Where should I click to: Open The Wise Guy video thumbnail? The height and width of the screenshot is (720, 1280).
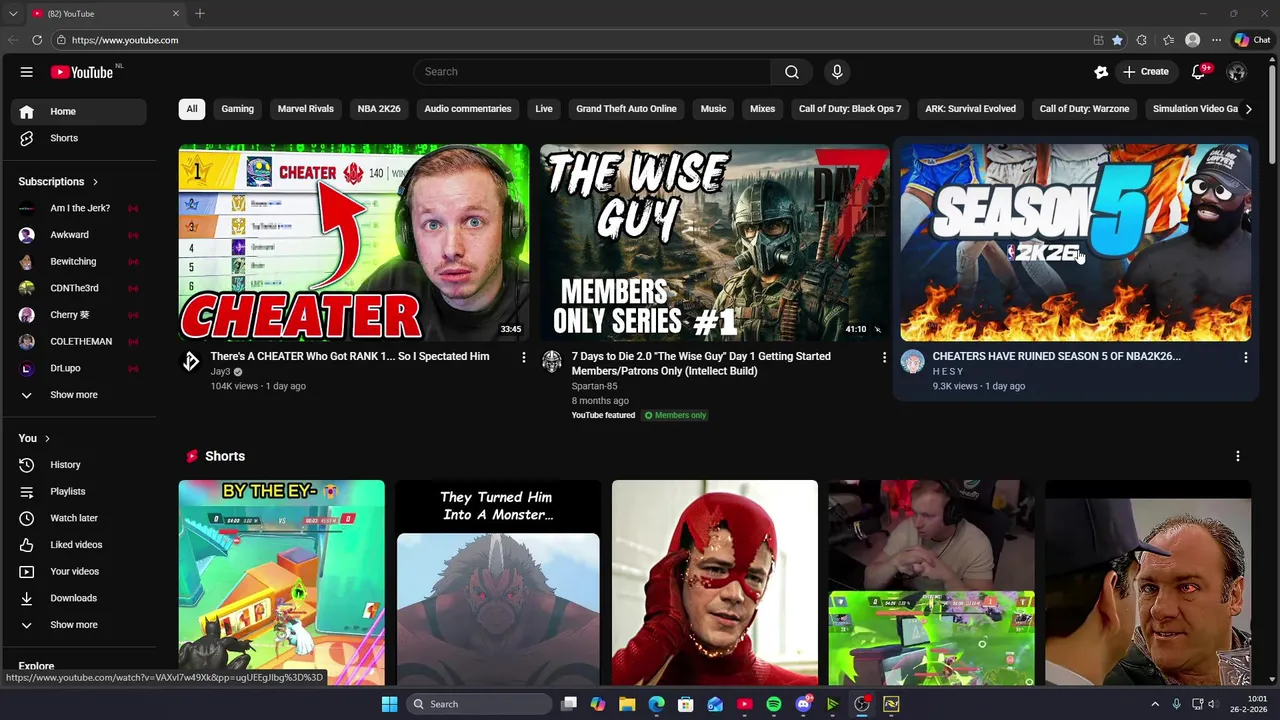pos(715,243)
